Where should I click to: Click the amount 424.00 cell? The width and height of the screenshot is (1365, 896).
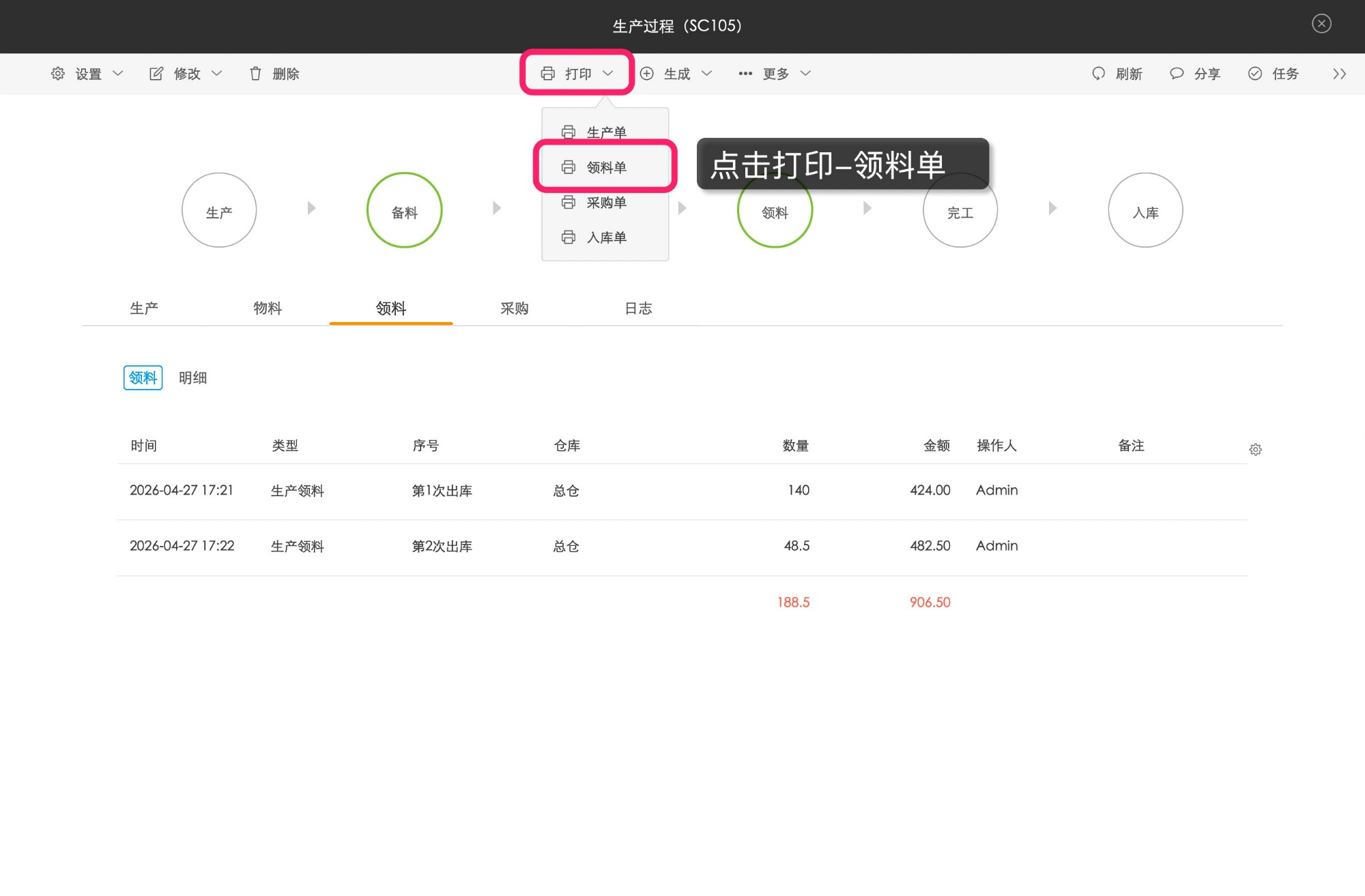pos(930,490)
